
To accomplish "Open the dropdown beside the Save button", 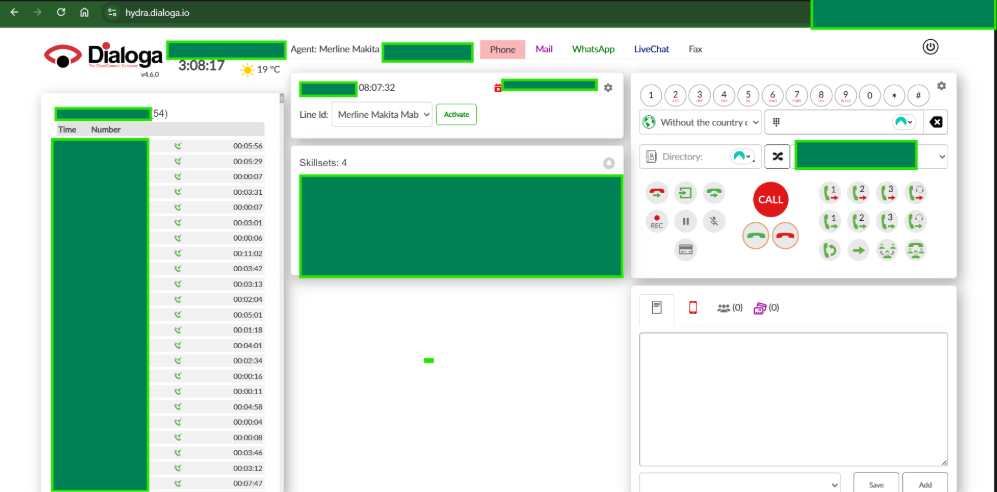I will click(740, 483).
